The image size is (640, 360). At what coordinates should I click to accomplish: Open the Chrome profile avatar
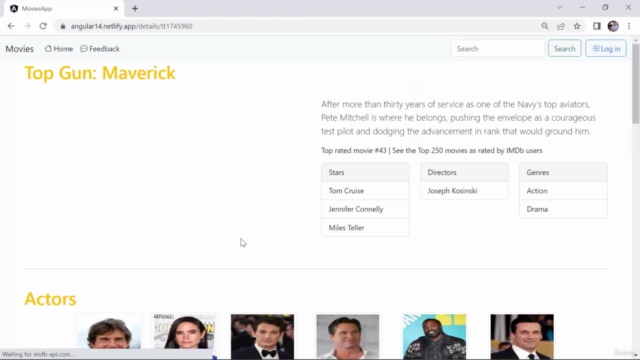tap(613, 26)
